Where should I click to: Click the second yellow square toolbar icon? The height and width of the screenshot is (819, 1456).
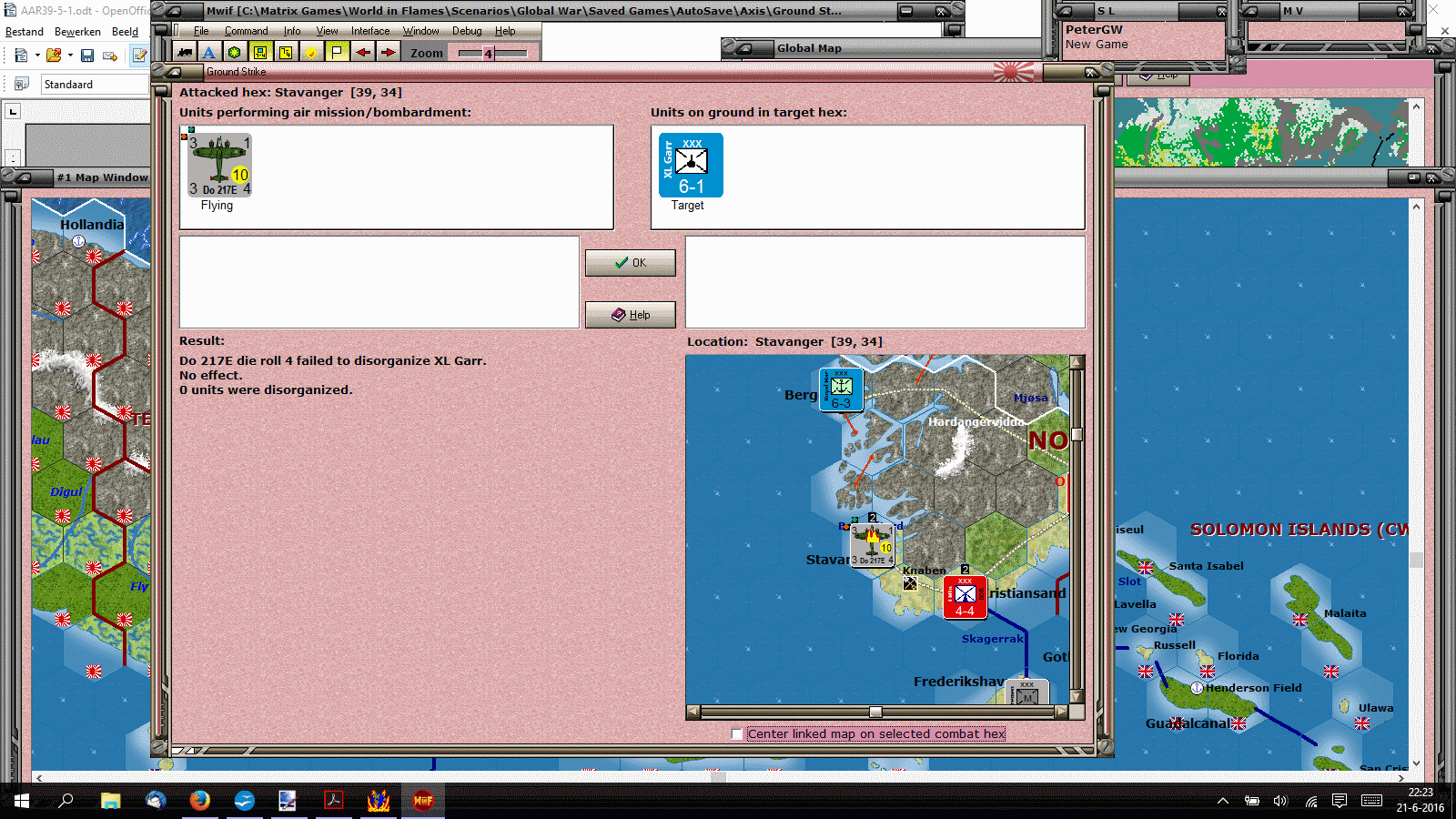point(286,53)
